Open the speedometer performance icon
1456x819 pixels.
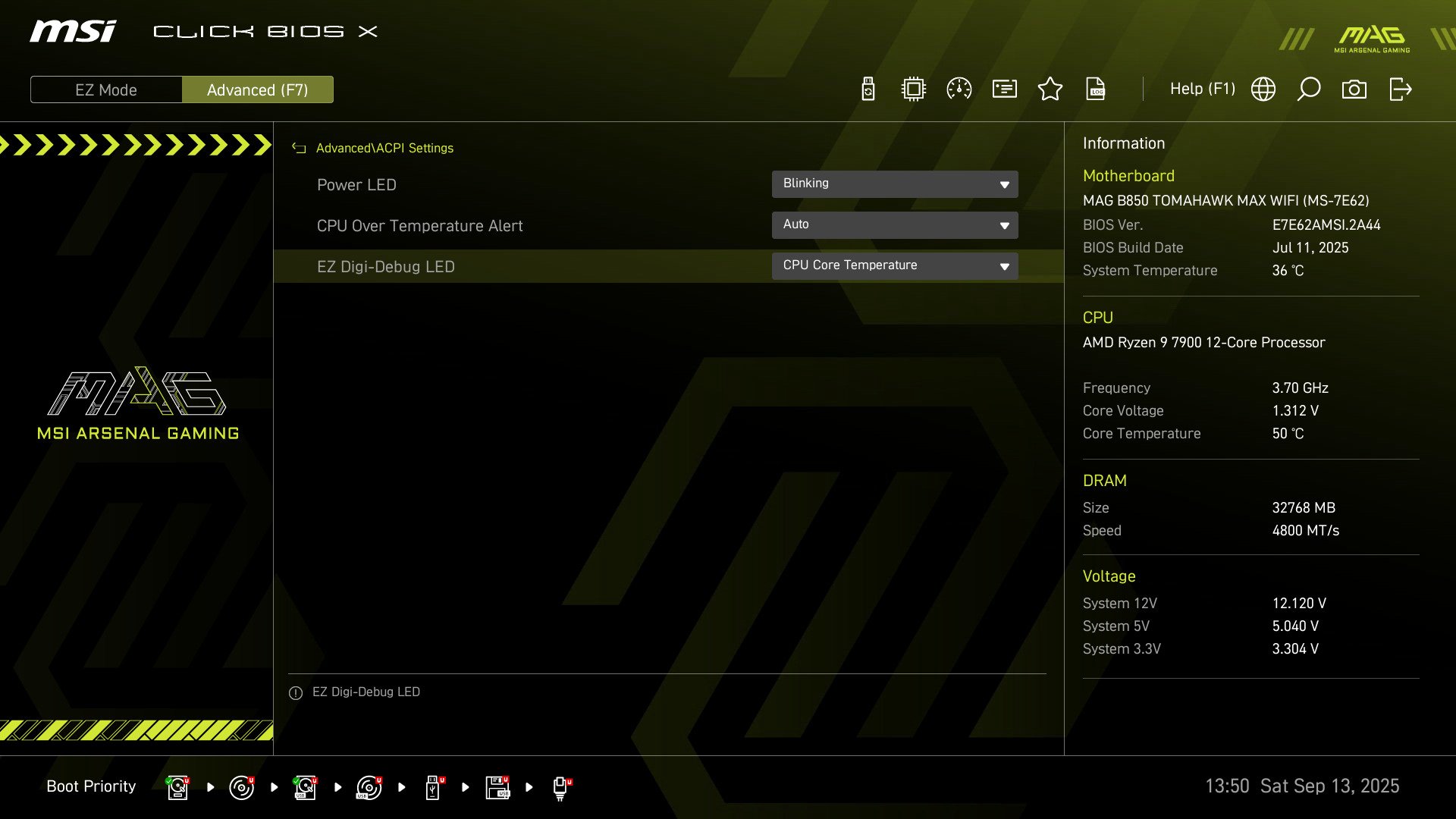pyautogui.click(x=959, y=89)
